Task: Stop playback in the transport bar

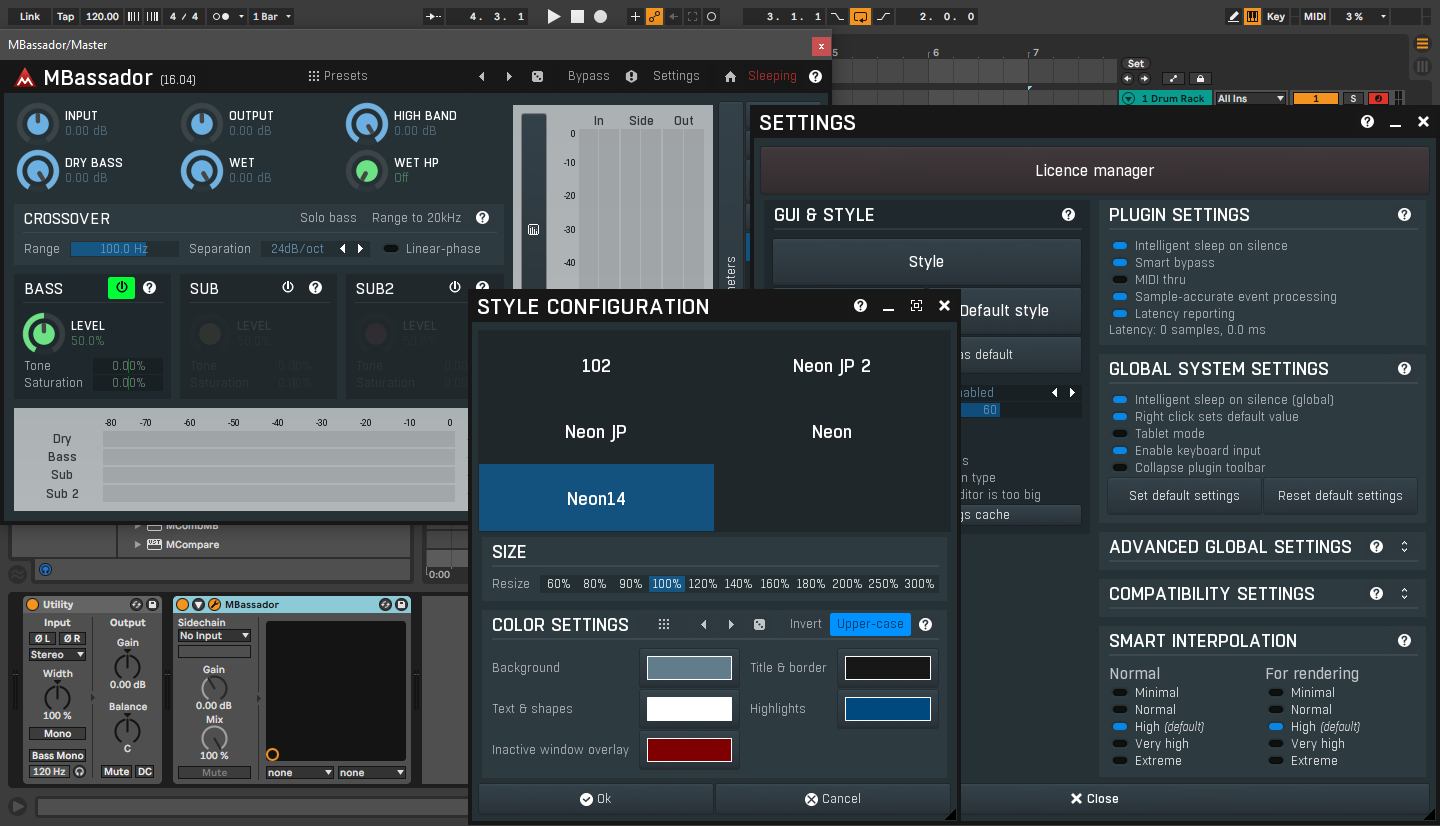Action: (x=578, y=17)
